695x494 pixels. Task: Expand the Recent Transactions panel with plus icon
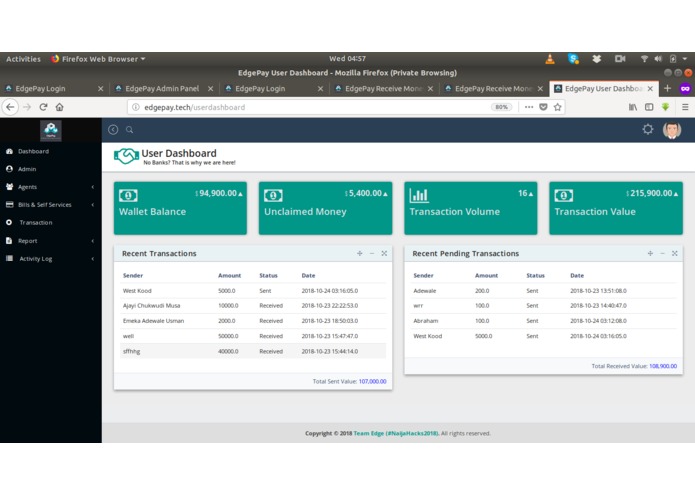[x=359, y=253]
